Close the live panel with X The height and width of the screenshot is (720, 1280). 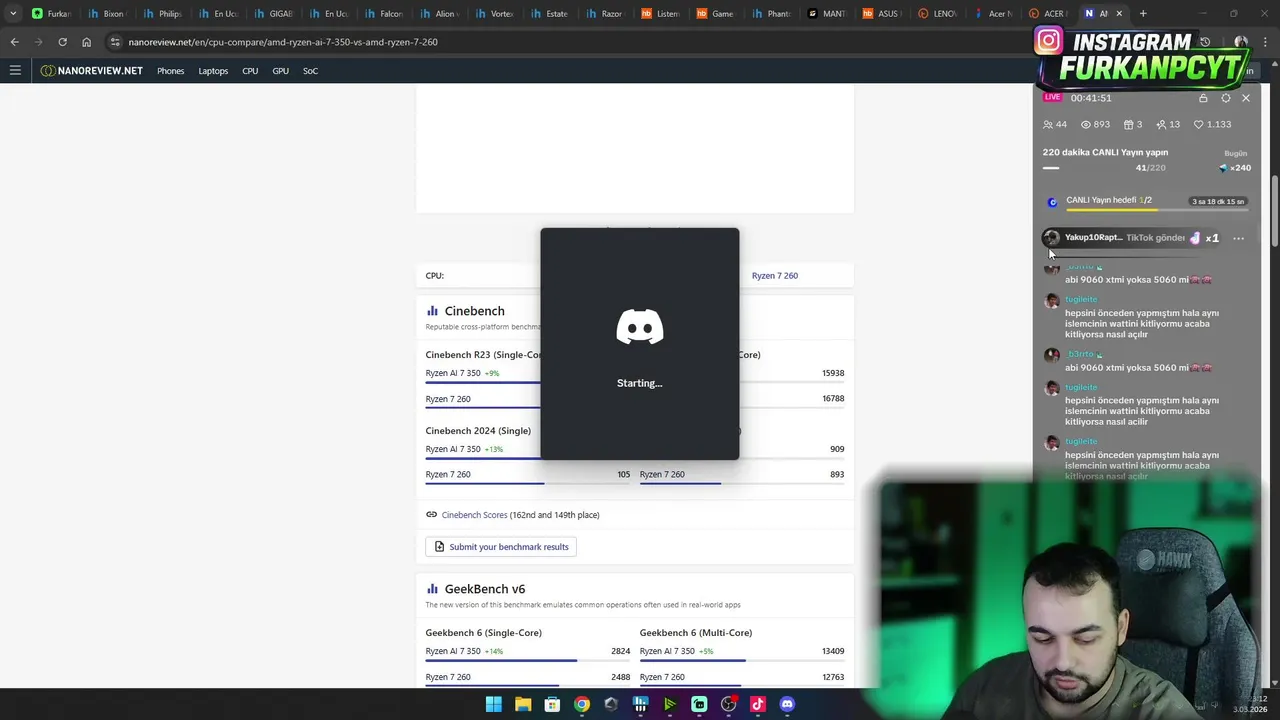(x=1246, y=98)
